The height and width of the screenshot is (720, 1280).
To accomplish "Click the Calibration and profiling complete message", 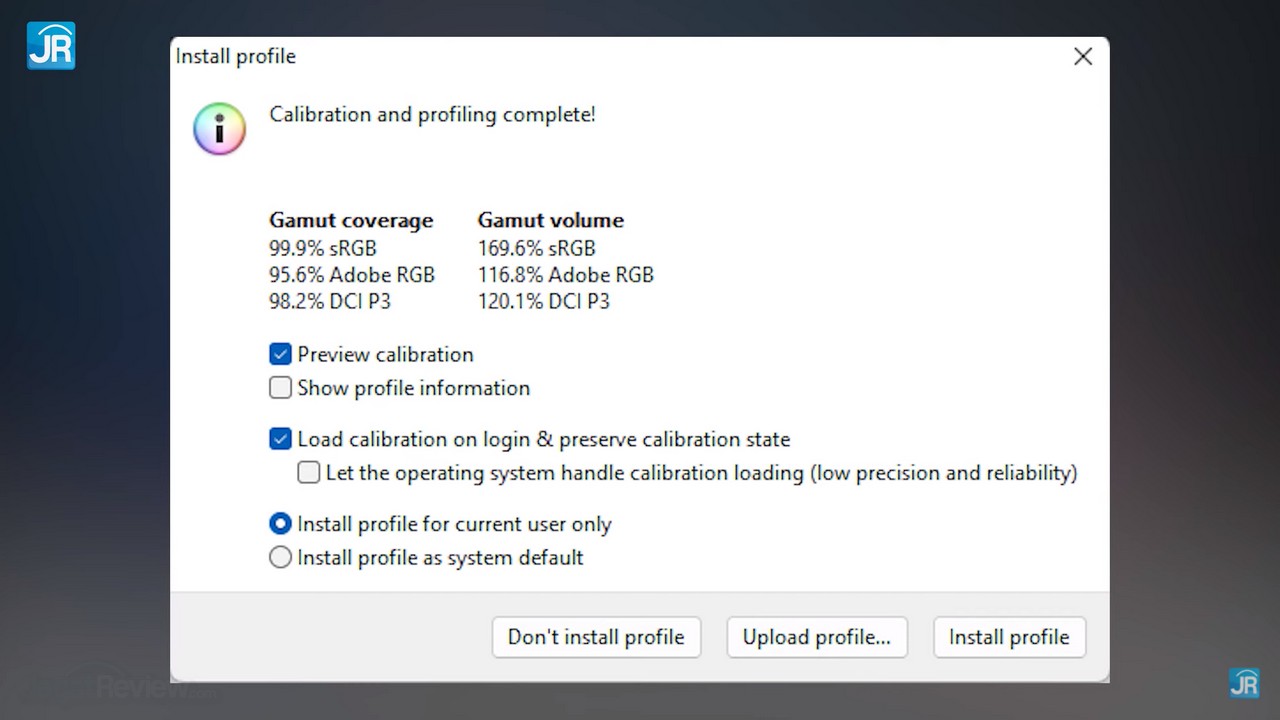I will coord(432,115).
